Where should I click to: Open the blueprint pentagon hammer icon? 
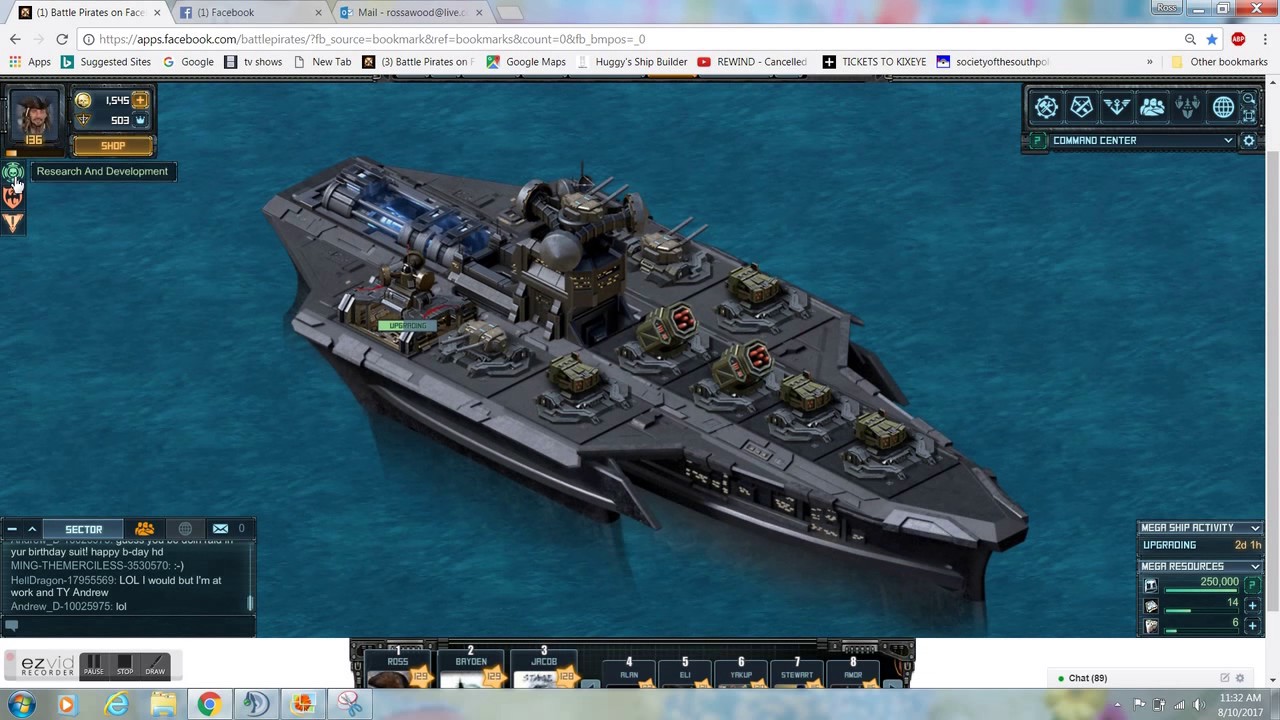(x=1082, y=107)
